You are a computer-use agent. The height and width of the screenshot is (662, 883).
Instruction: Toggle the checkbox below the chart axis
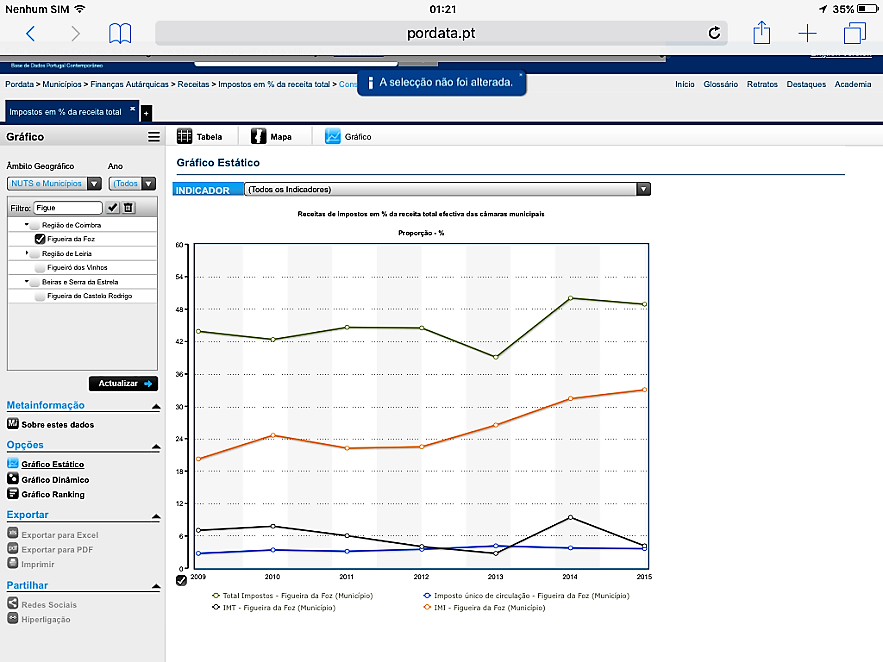(x=181, y=580)
